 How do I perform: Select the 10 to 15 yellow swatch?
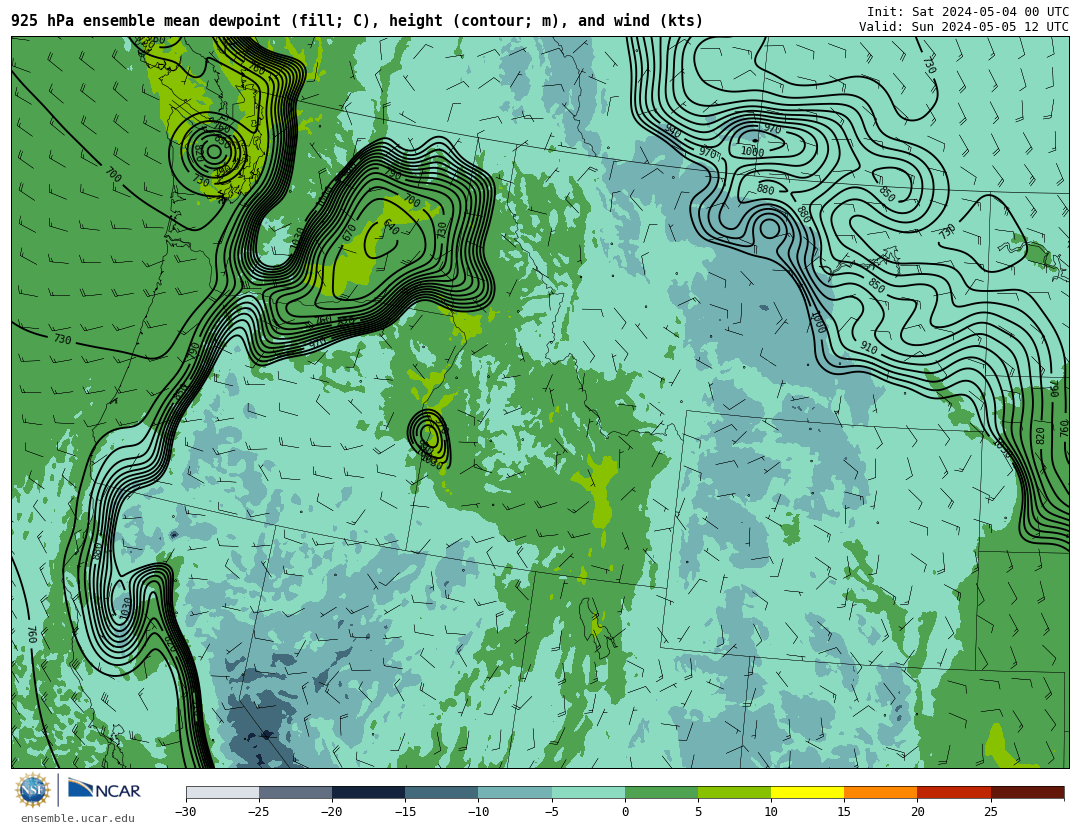pos(807,792)
